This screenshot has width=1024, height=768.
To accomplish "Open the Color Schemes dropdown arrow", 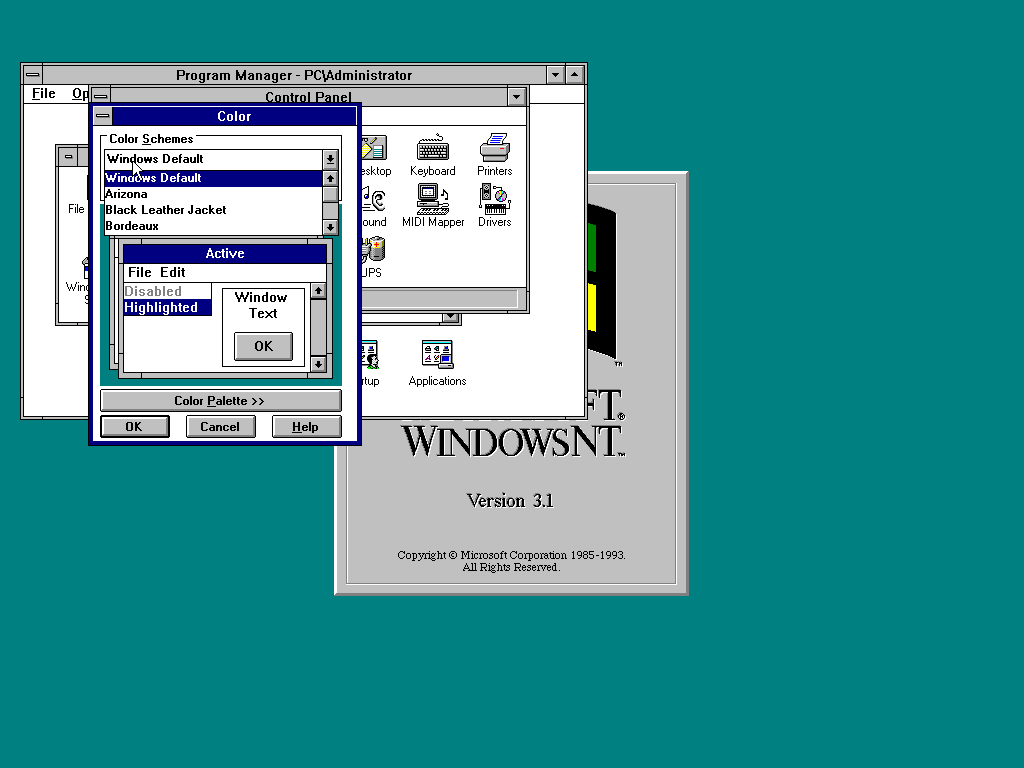I will (x=330, y=159).
